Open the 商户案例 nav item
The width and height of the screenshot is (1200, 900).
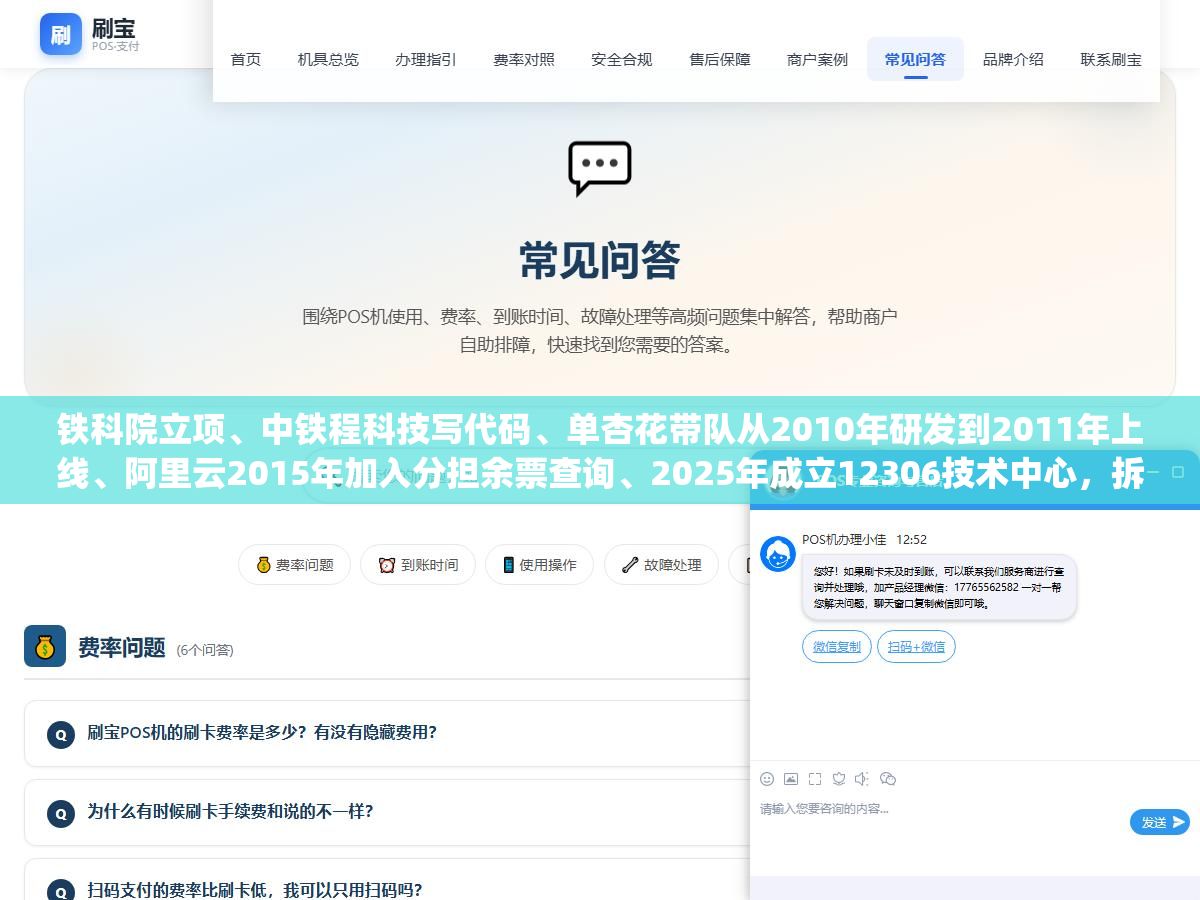coord(818,59)
